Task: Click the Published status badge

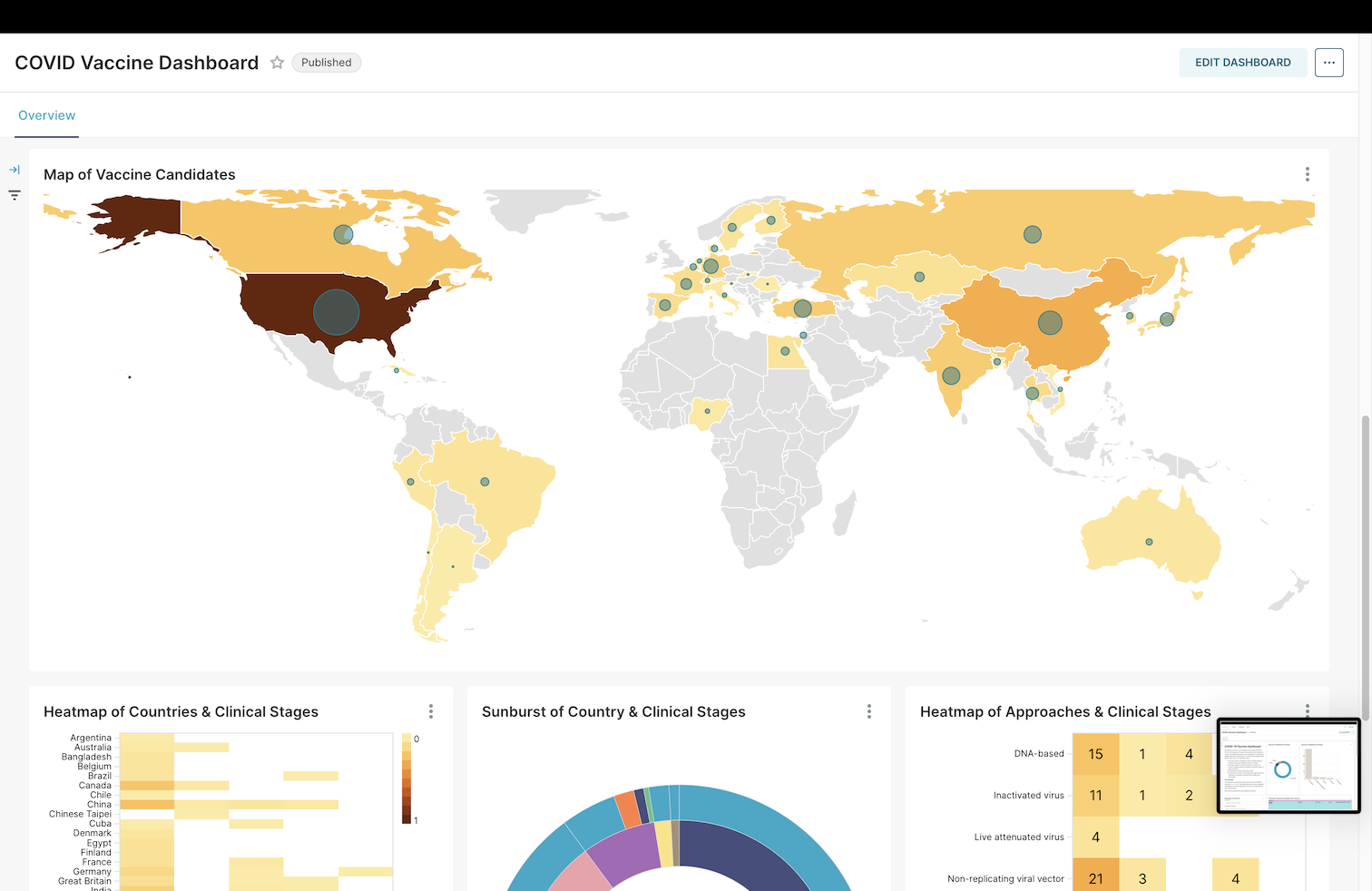Action: coord(326,63)
